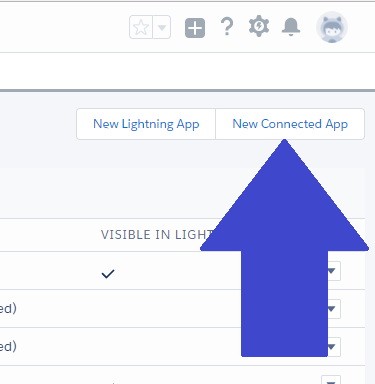Expand actions dropdown on first "ed)" row
375x384 pixels.
332,309
